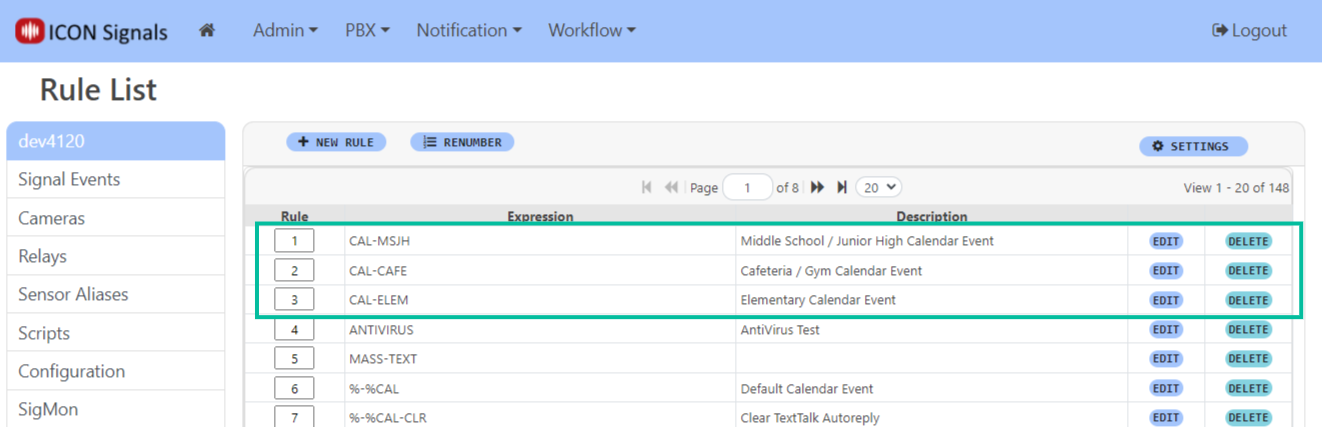Delete the MASS-TEXT rule
Viewport: 1322px width, 427px height.
pos(1247,358)
